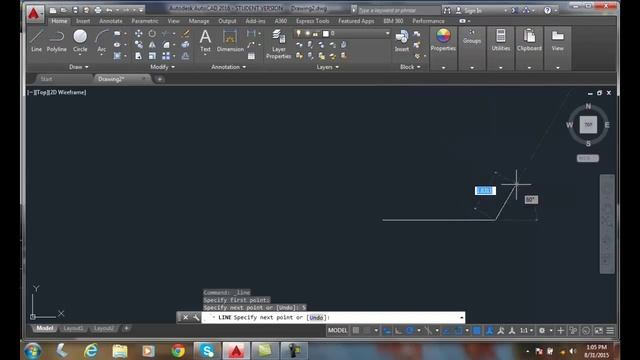Click the Table icon in Annotation panel
640x360 pixels.
tap(251, 56)
